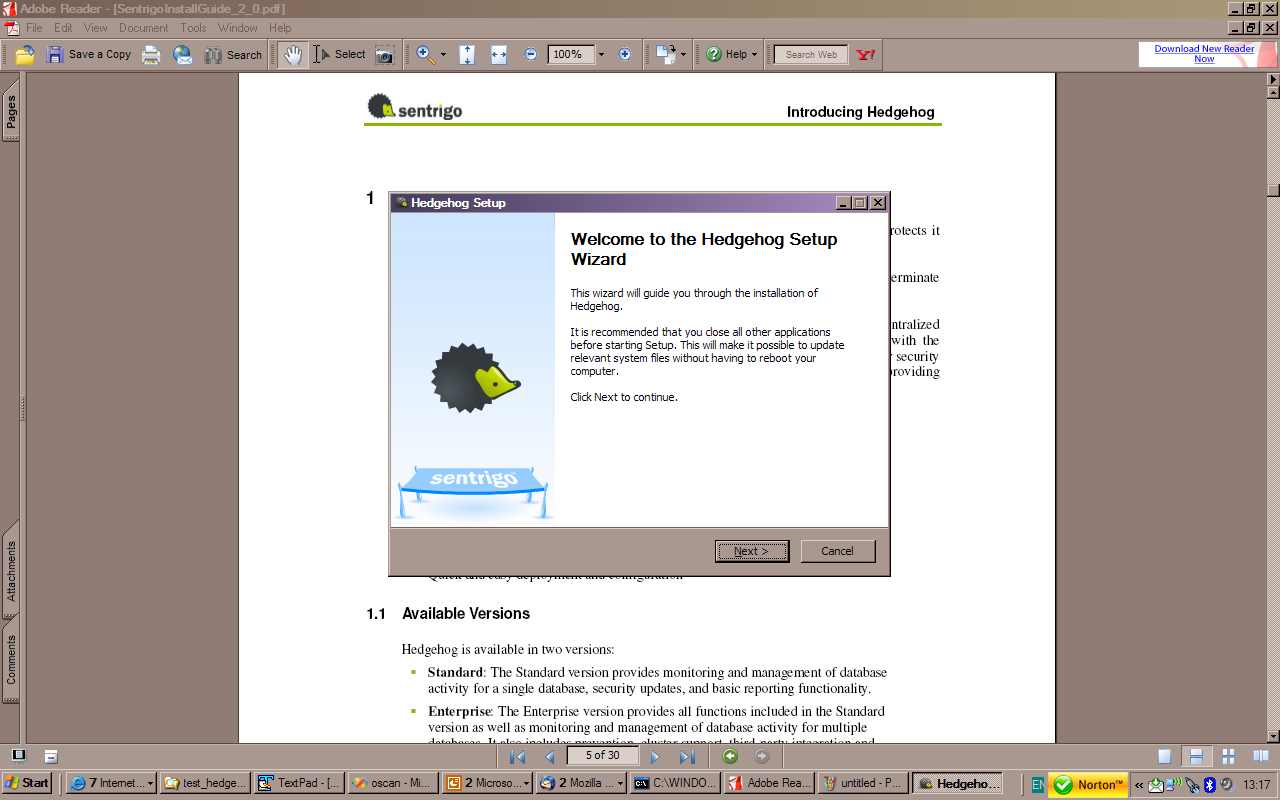Go to the last page
The image size is (1280, 800).
(x=687, y=757)
